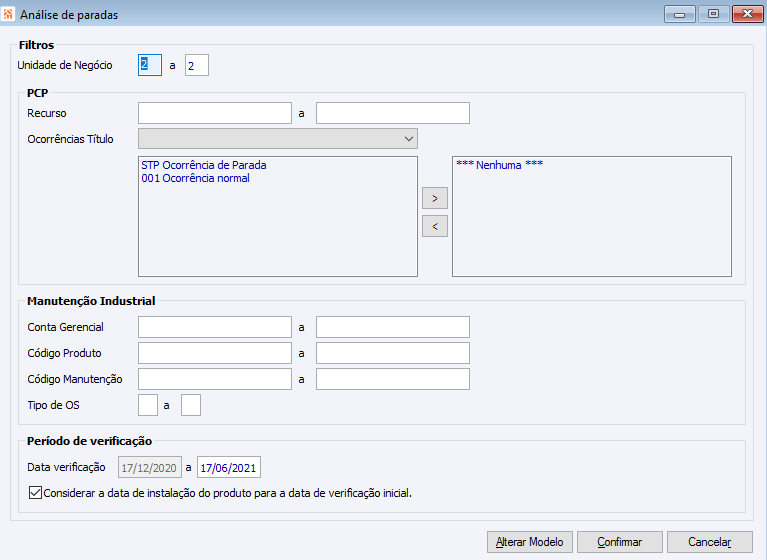Click the 17/06/2021 end date field
Viewport: 767px width, 560px height.
229,467
